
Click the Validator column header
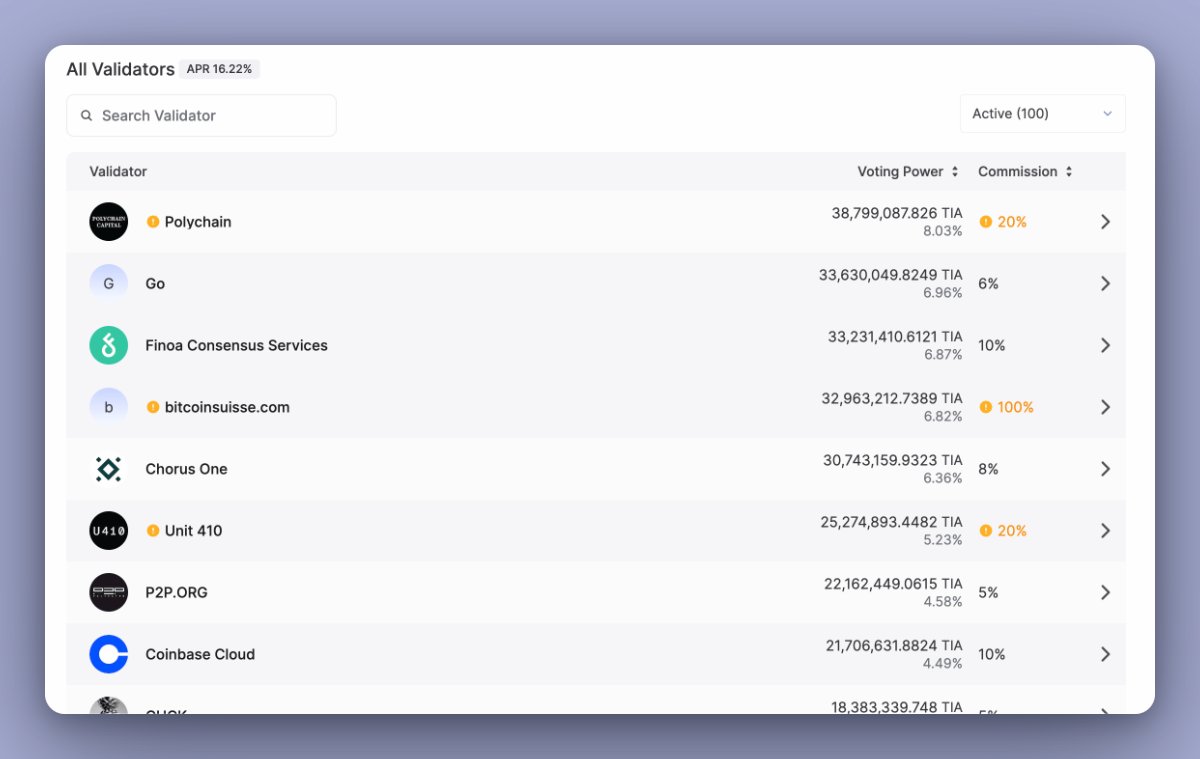pyautogui.click(x=118, y=172)
